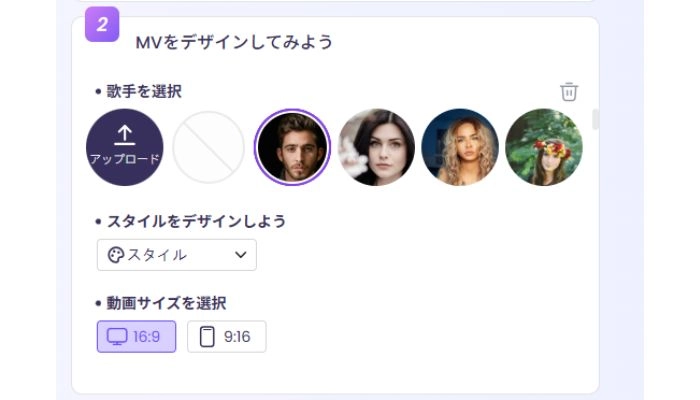Click the palette icon beside スタイル

point(115,255)
